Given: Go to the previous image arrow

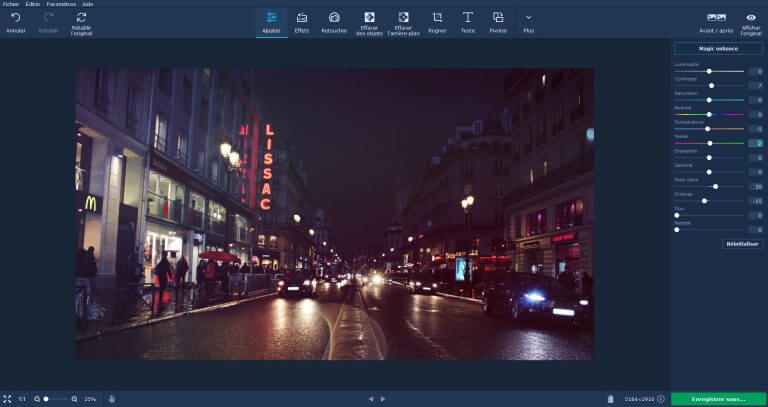Looking at the screenshot, I should pyautogui.click(x=371, y=399).
